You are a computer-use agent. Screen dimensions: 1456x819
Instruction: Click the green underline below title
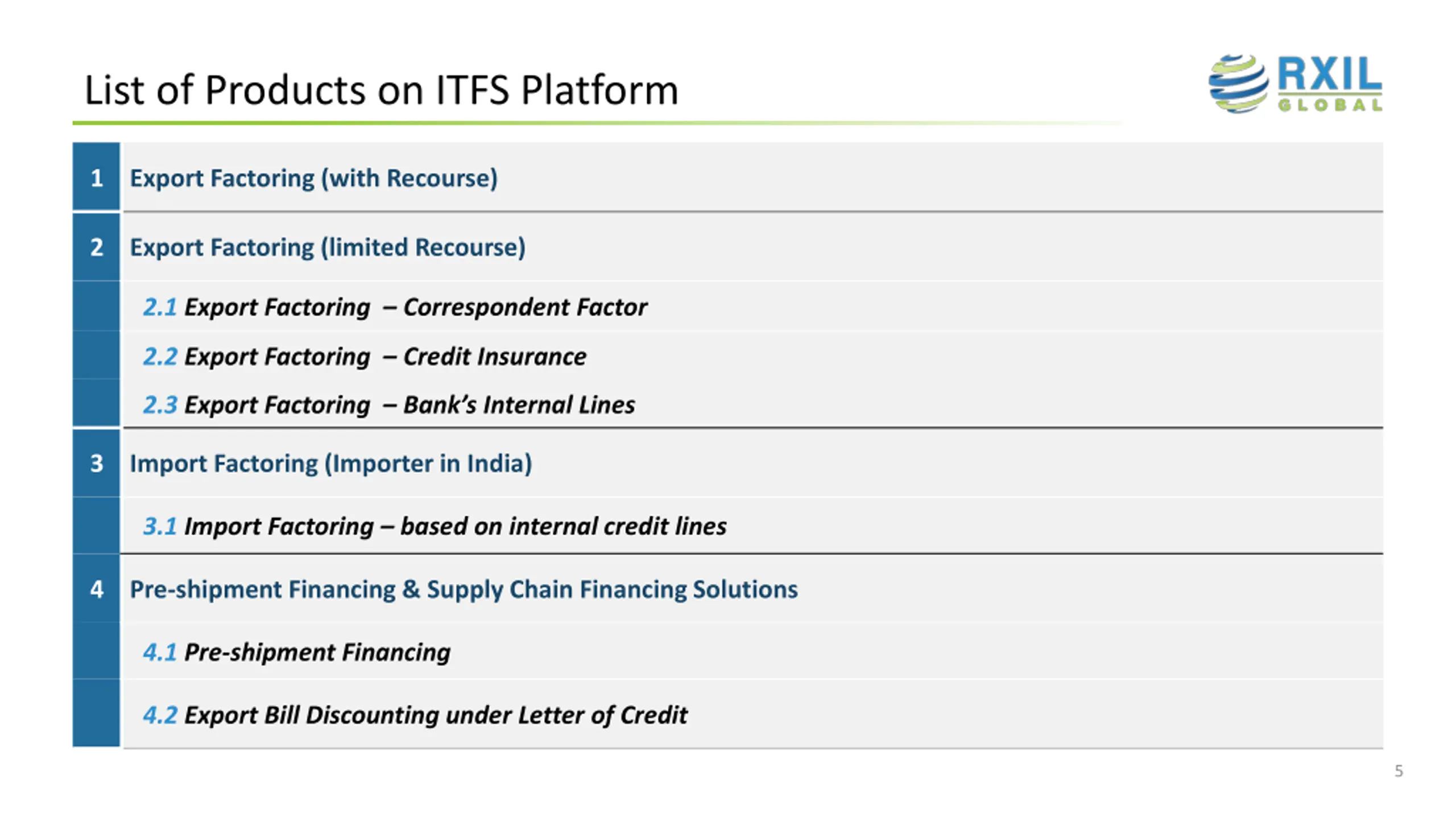click(x=597, y=123)
